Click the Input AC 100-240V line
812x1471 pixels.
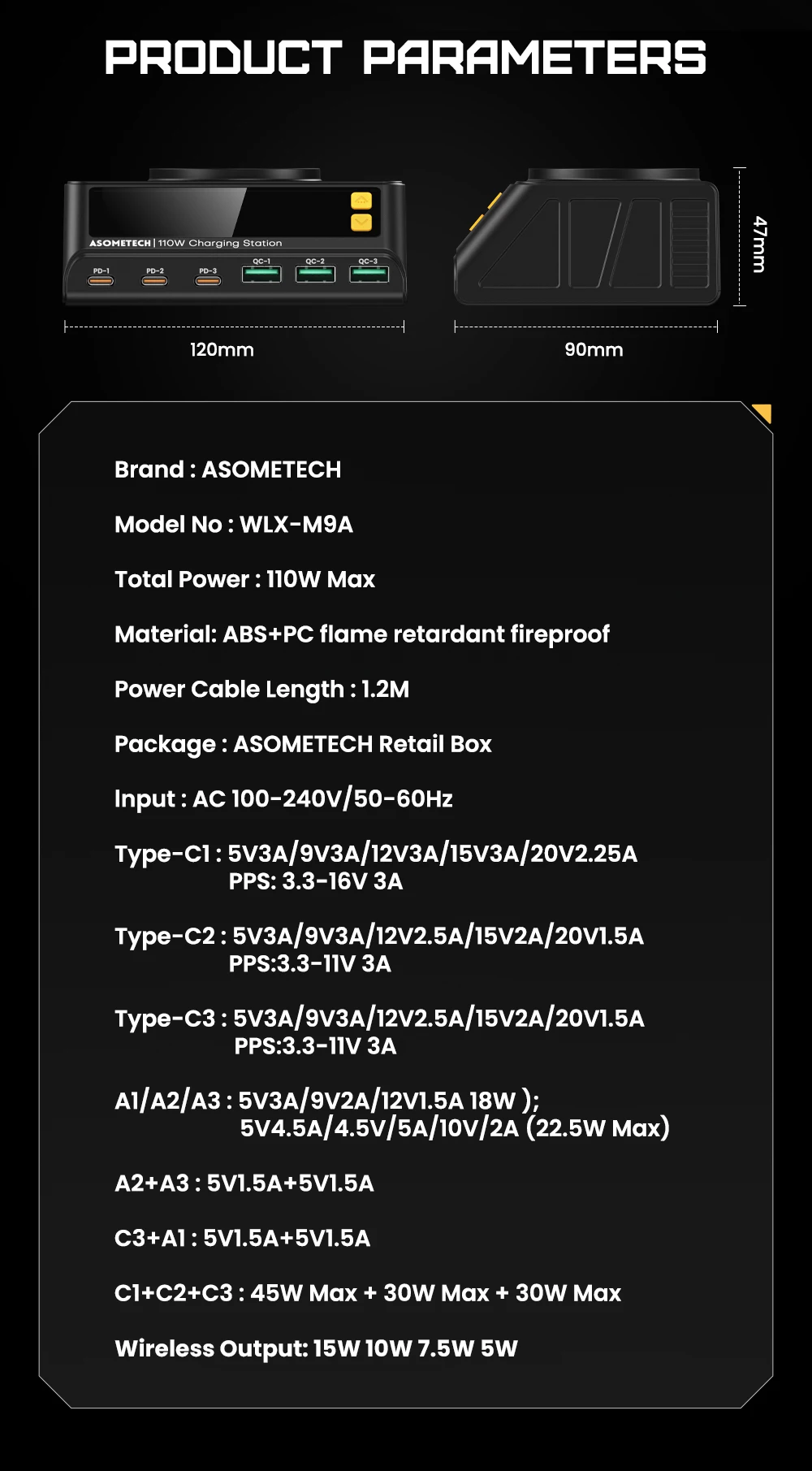click(283, 798)
